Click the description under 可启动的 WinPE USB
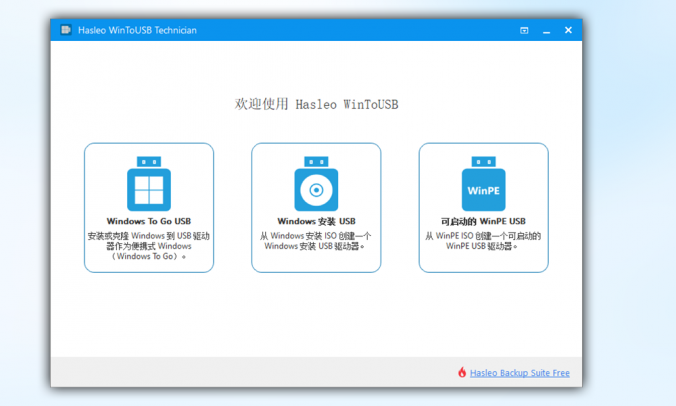The image size is (676, 406). (x=483, y=241)
